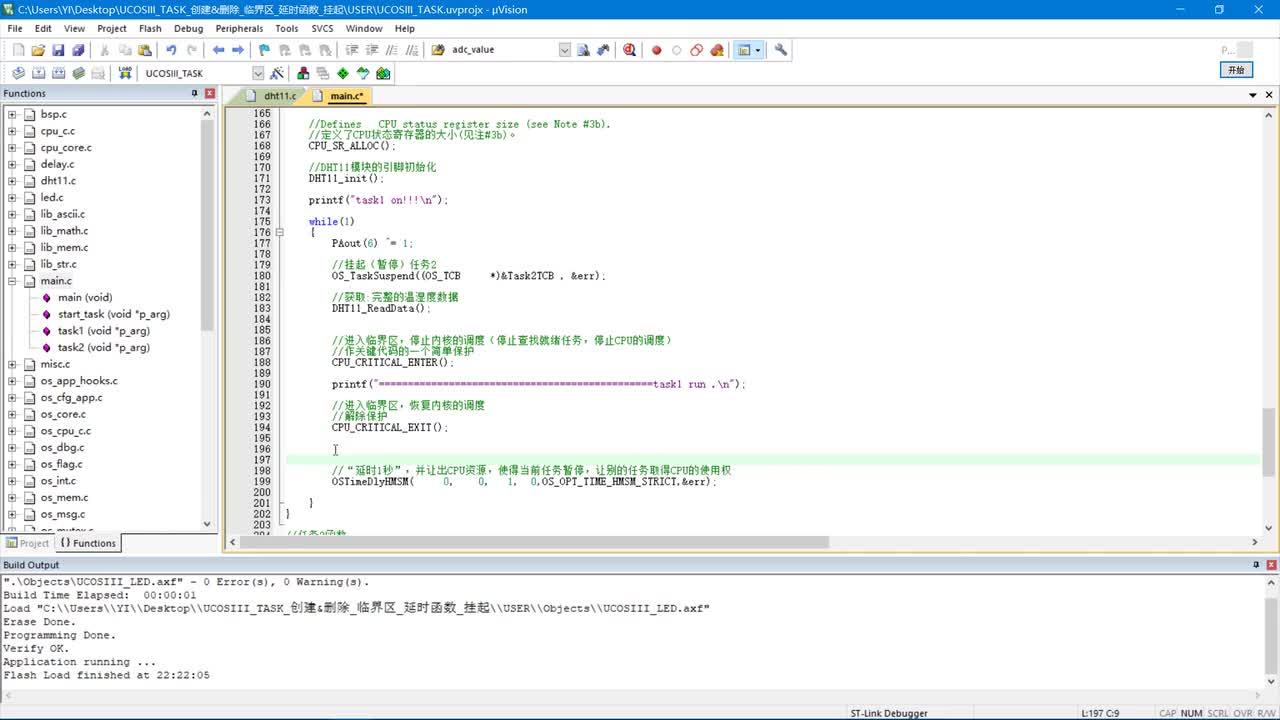
Task: Navigate backwards with the left arrow icon
Action: 218,50
